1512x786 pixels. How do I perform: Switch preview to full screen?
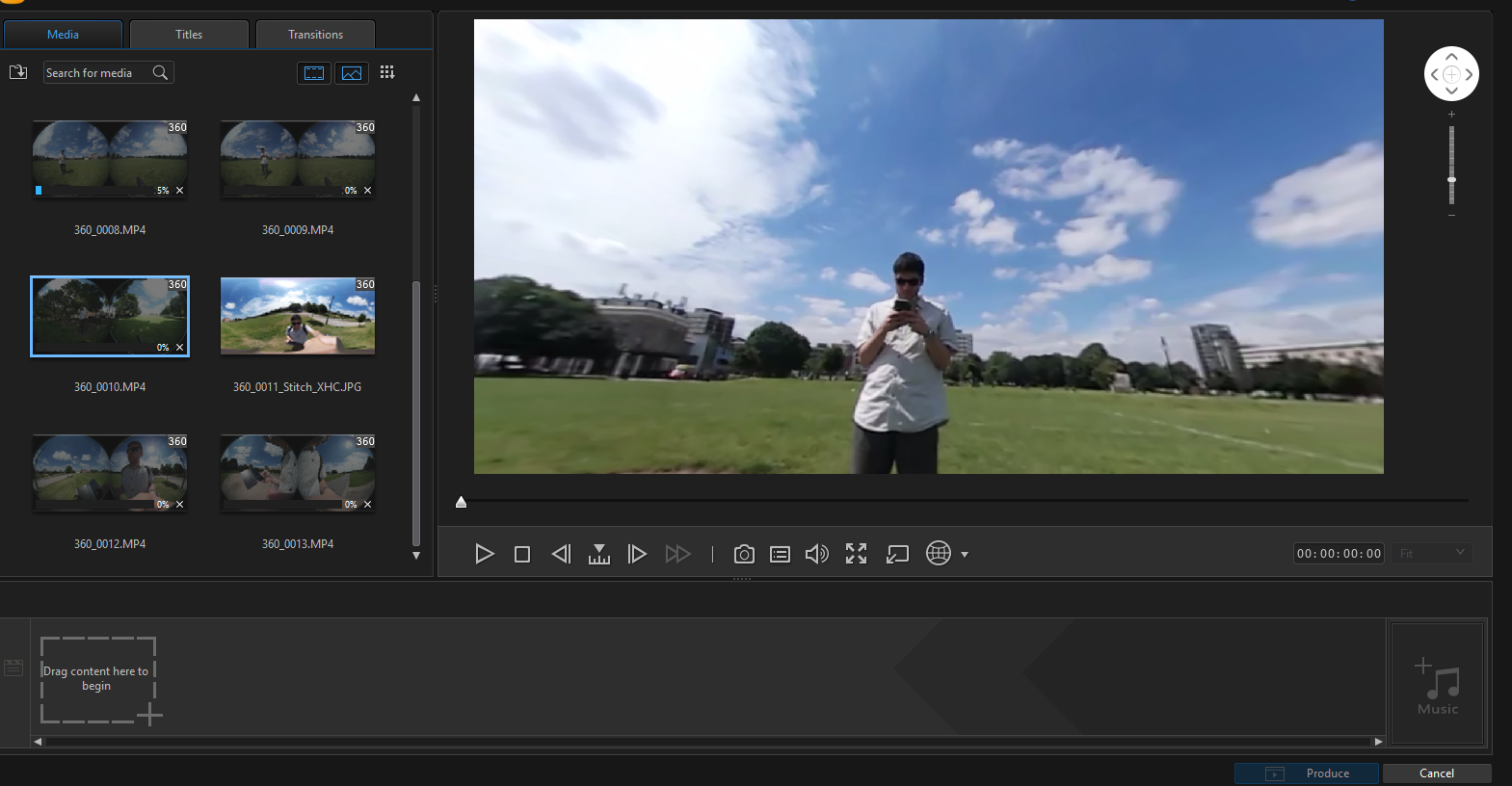pos(857,554)
